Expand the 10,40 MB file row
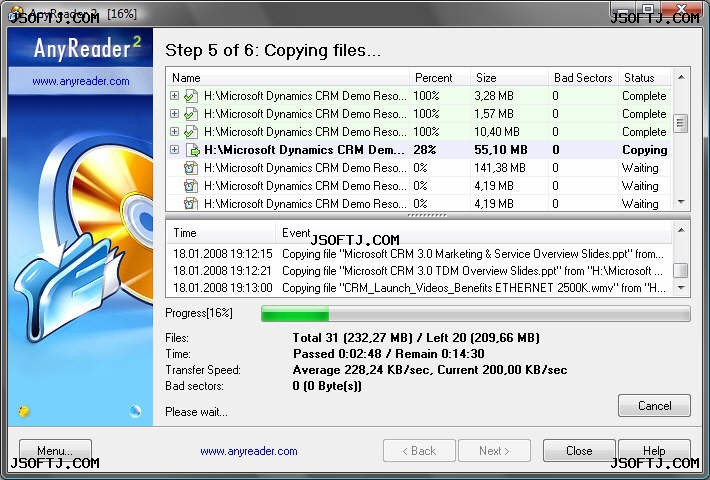 click(x=174, y=132)
